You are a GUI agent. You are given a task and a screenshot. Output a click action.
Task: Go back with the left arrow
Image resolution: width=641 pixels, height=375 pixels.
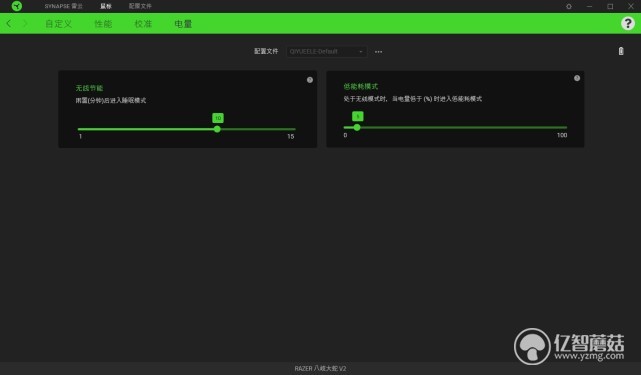pos(9,24)
